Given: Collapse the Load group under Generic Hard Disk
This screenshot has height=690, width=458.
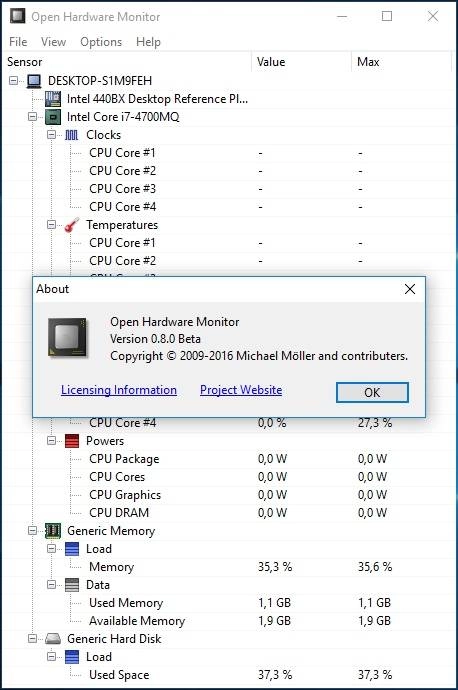Looking at the screenshot, I should click(x=51, y=657).
